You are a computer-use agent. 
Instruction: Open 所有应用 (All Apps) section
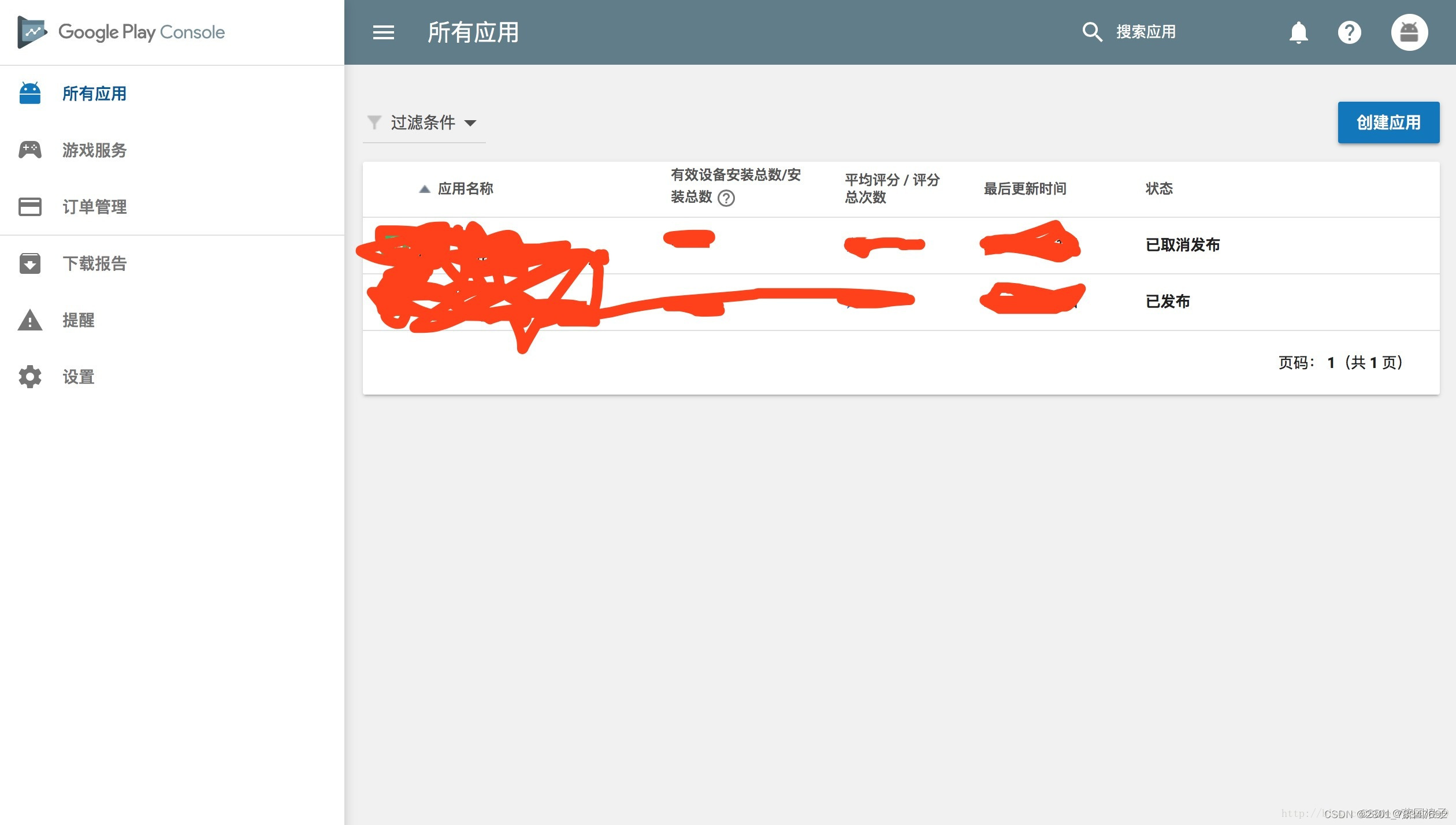96,93
